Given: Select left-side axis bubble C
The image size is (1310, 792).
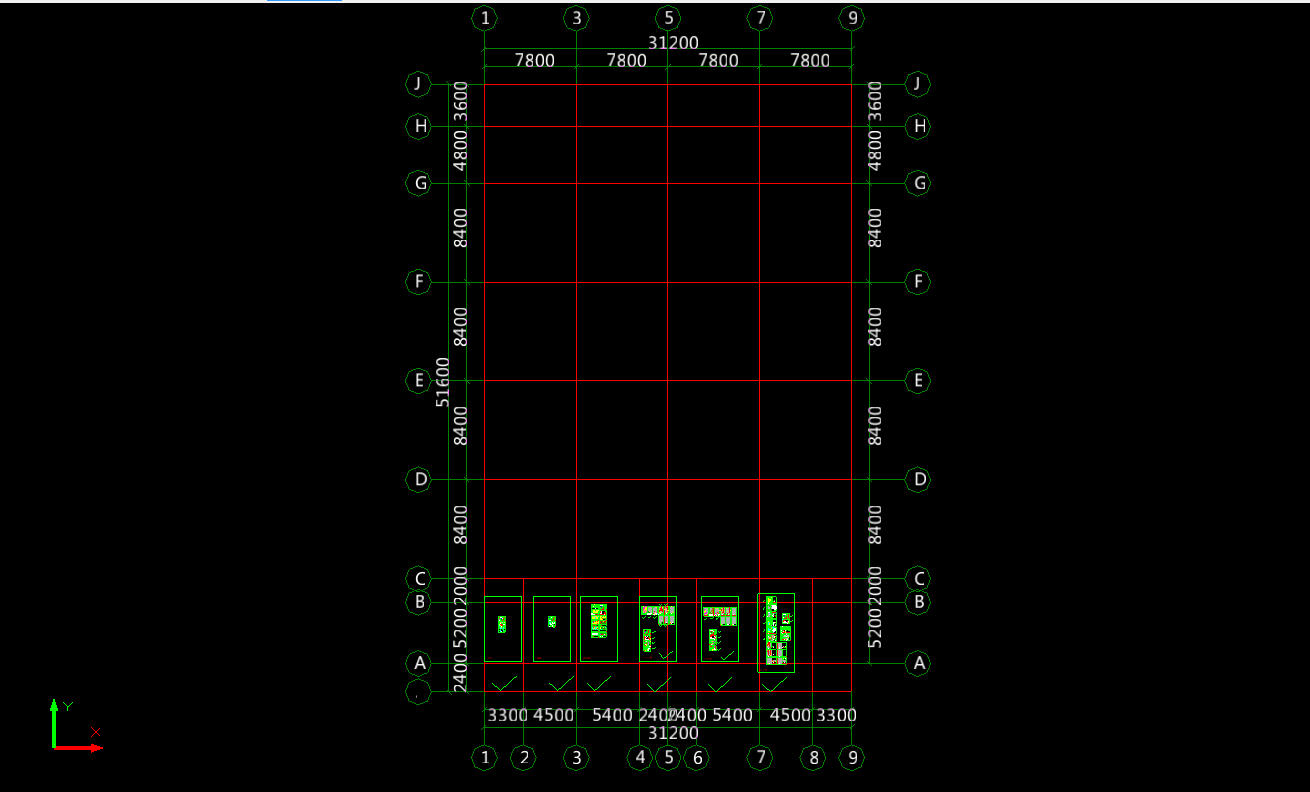Looking at the screenshot, I should click(x=418, y=578).
